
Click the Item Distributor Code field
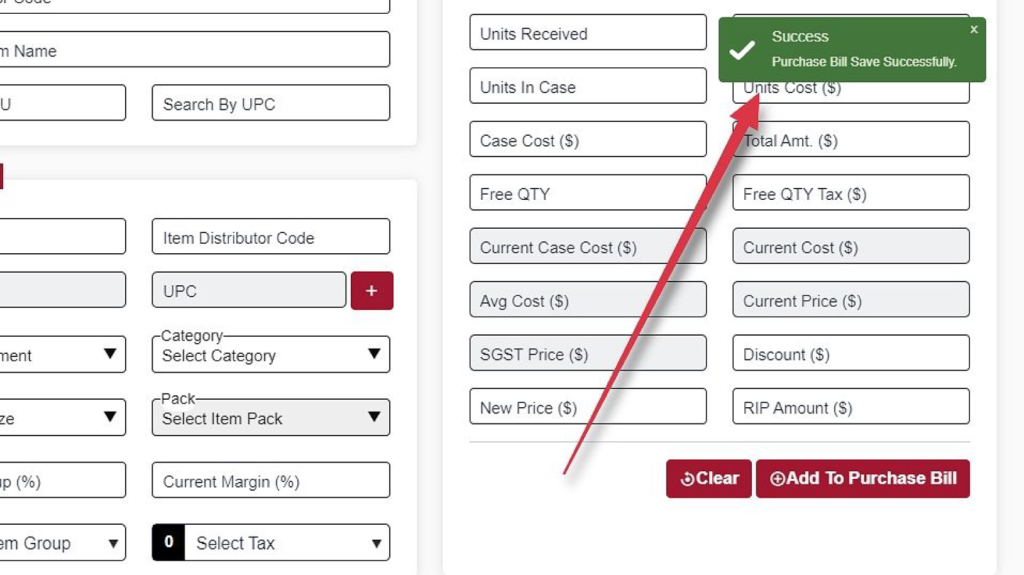click(x=271, y=237)
